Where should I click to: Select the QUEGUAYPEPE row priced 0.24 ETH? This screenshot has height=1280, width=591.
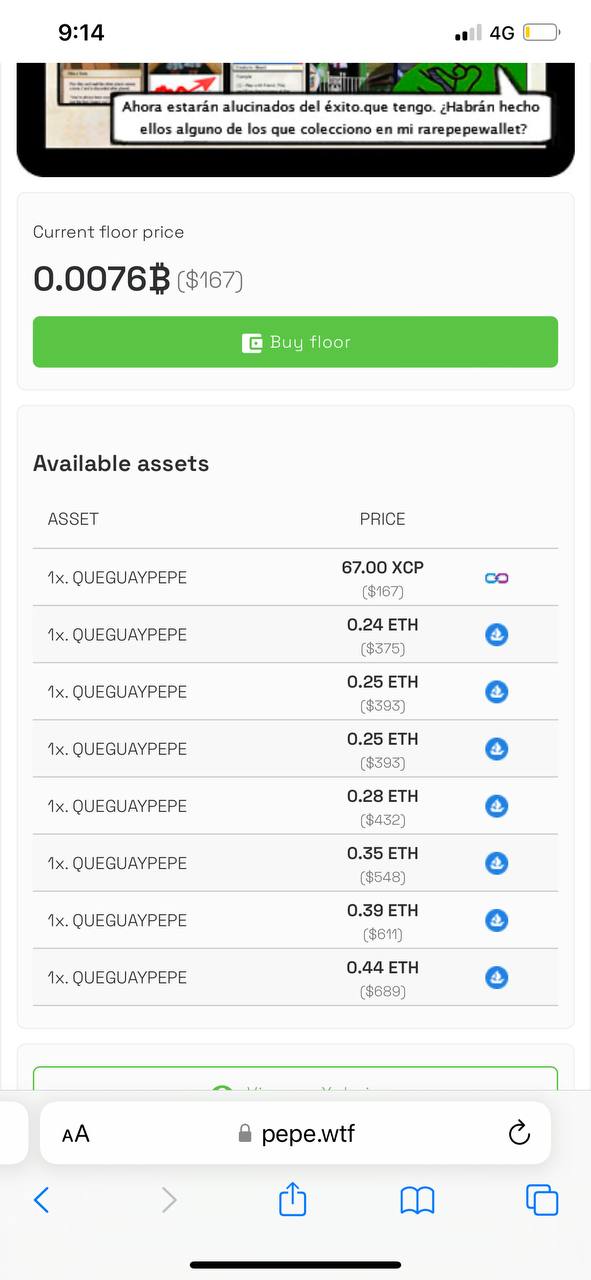(295, 635)
